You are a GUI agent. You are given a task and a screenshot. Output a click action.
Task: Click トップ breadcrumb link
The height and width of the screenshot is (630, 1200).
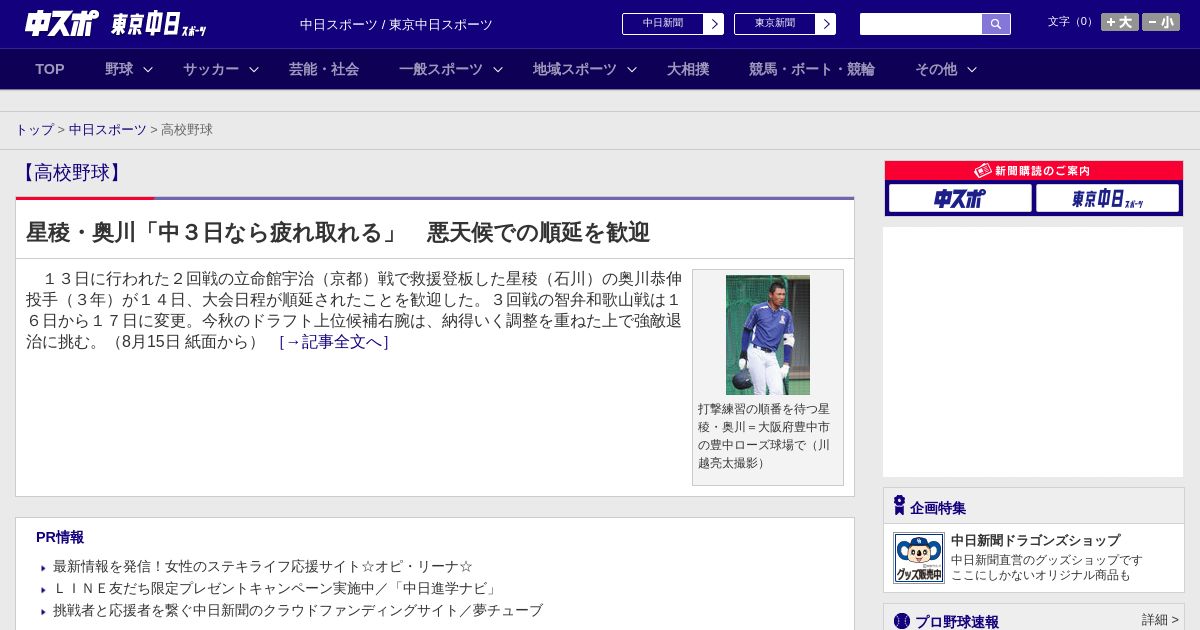[x=34, y=130]
